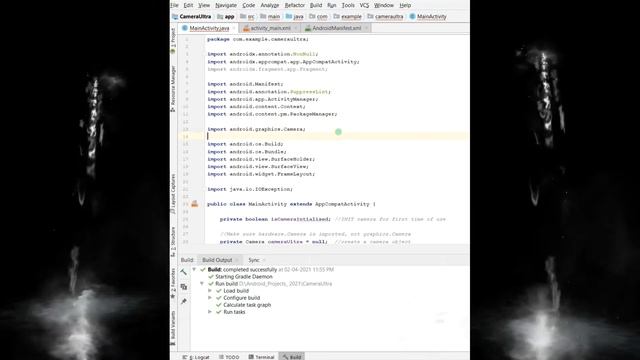640x360 pixels.
Task: Open the Build menu
Action: [x=316, y=5]
